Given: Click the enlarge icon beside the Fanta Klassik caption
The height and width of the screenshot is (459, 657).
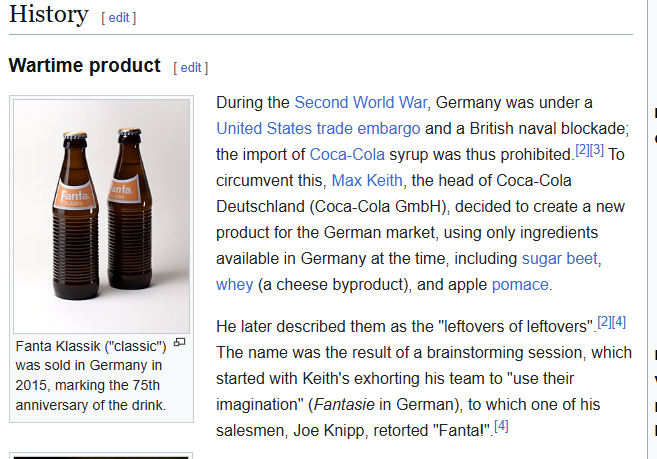Looking at the screenshot, I should (x=180, y=342).
